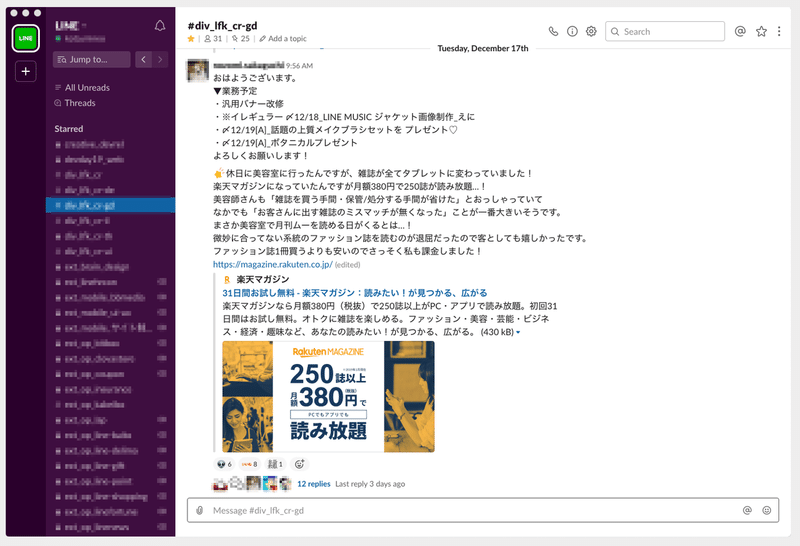This screenshot has width=800, height=546.
Task: Collapse the 430 kB image preview arrow
Action: pos(518,332)
